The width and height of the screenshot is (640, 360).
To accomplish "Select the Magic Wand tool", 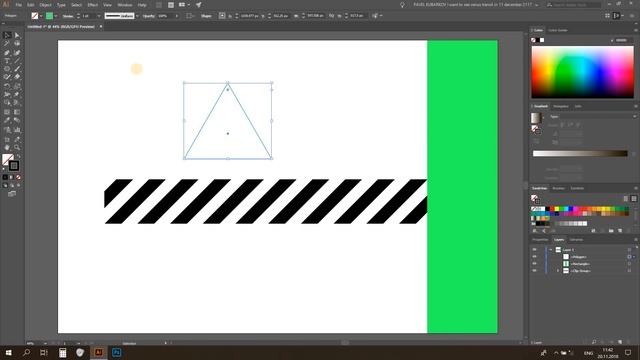I will click(7, 44).
